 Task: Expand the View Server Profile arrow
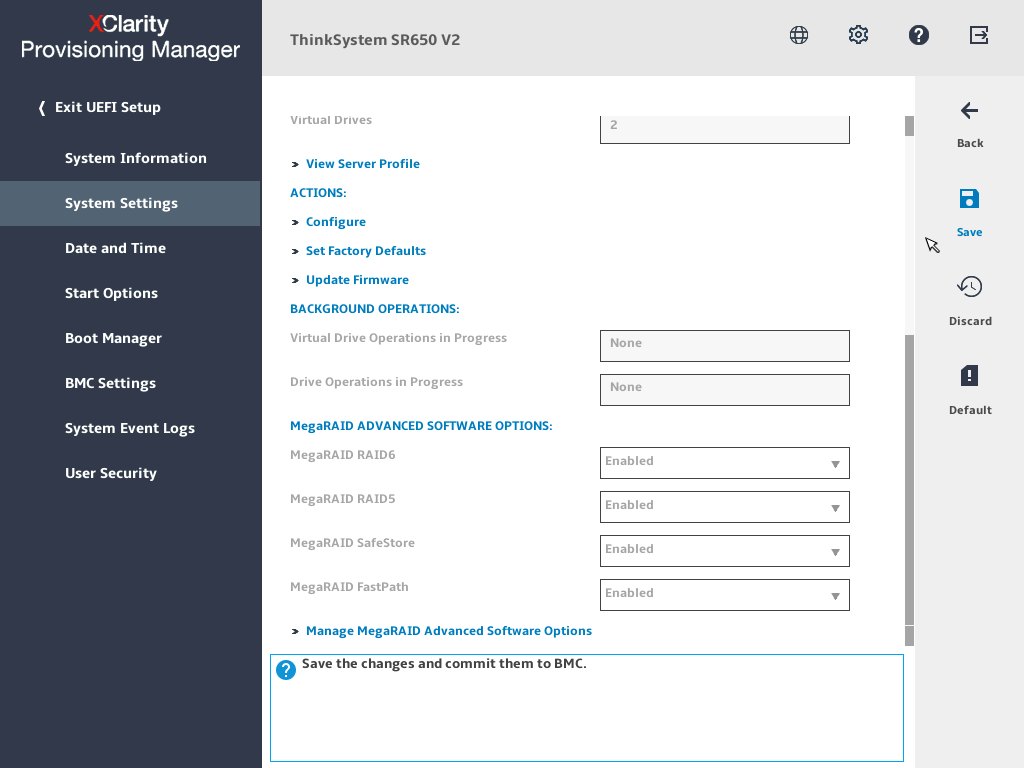[295, 165]
